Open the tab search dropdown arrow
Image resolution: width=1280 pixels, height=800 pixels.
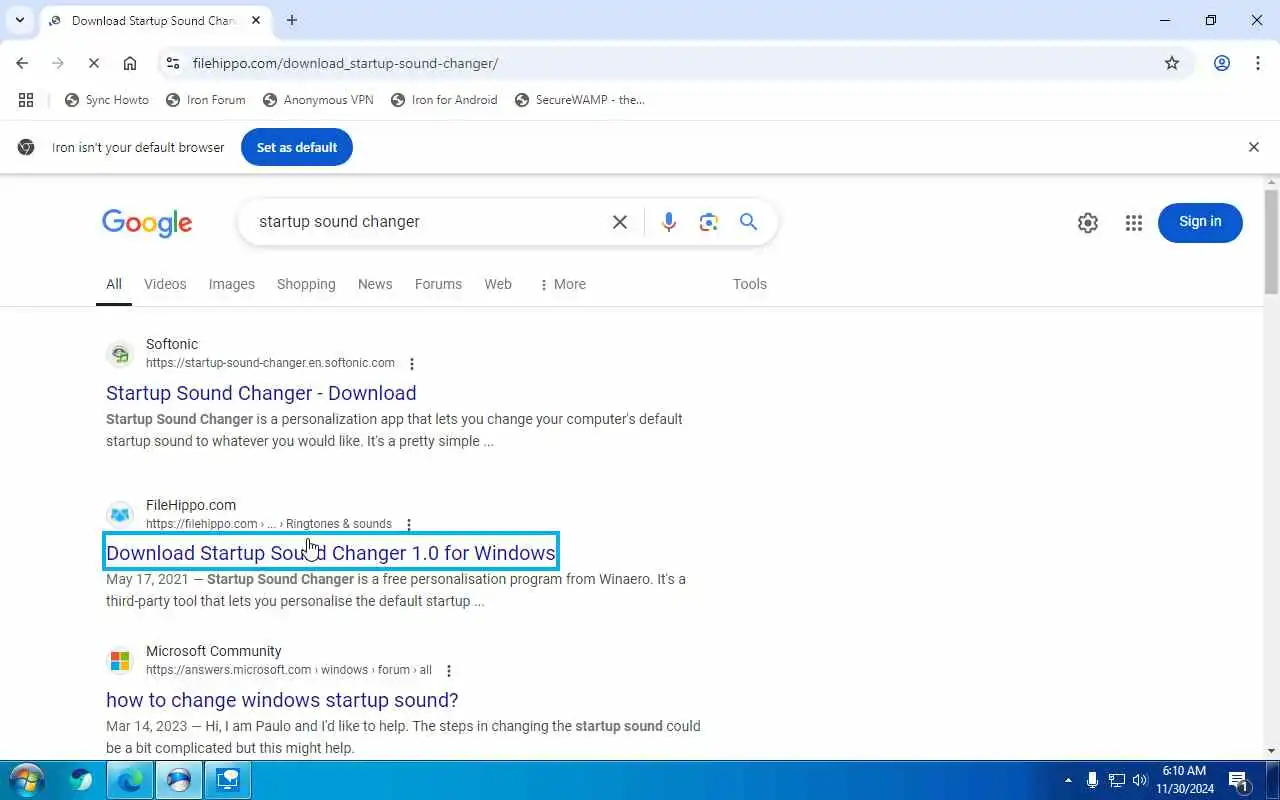19,20
